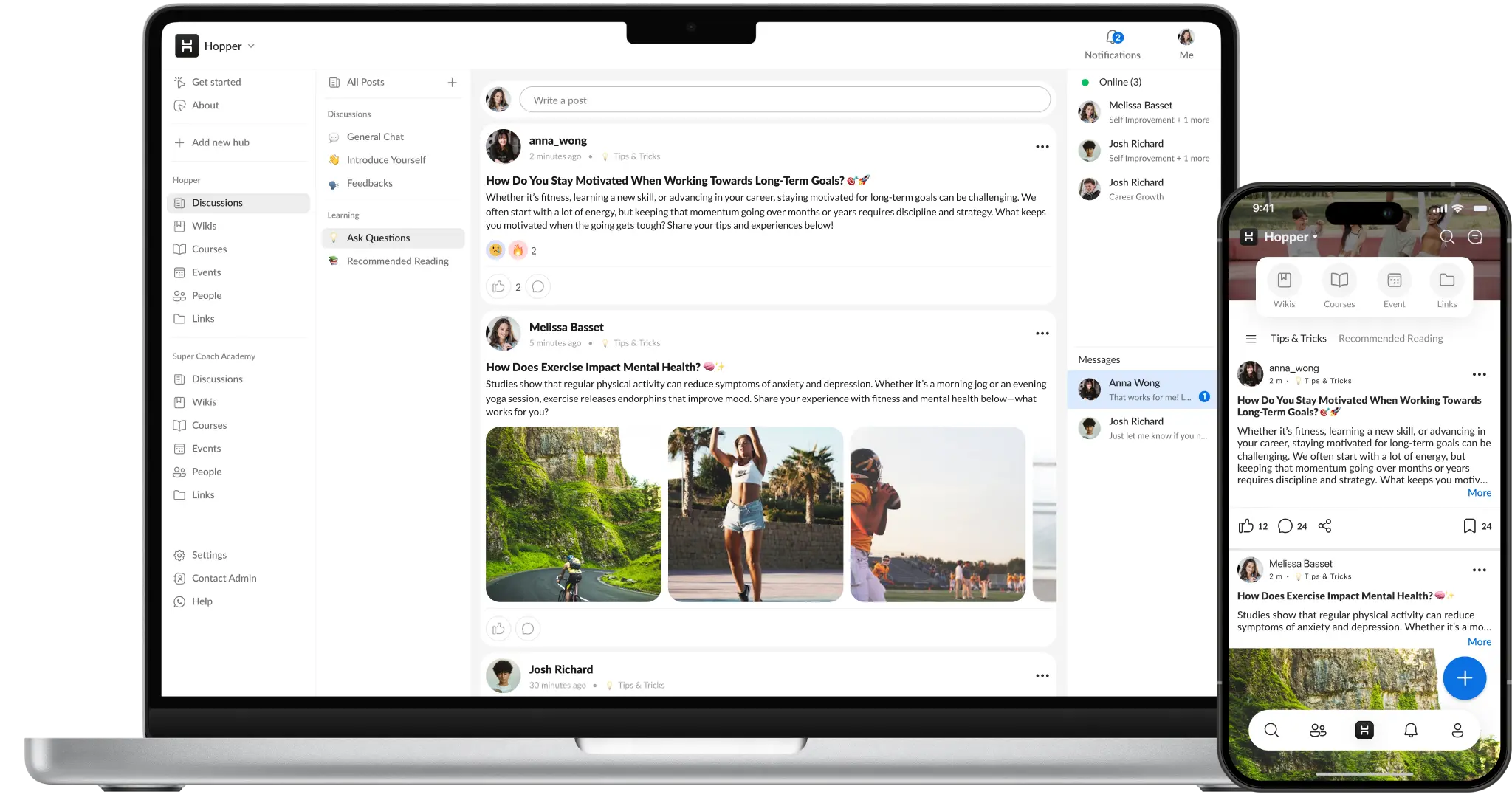Open three-dot menu on Melissa Basset post
This screenshot has width=1512, height=800.
coord(1042,334)
